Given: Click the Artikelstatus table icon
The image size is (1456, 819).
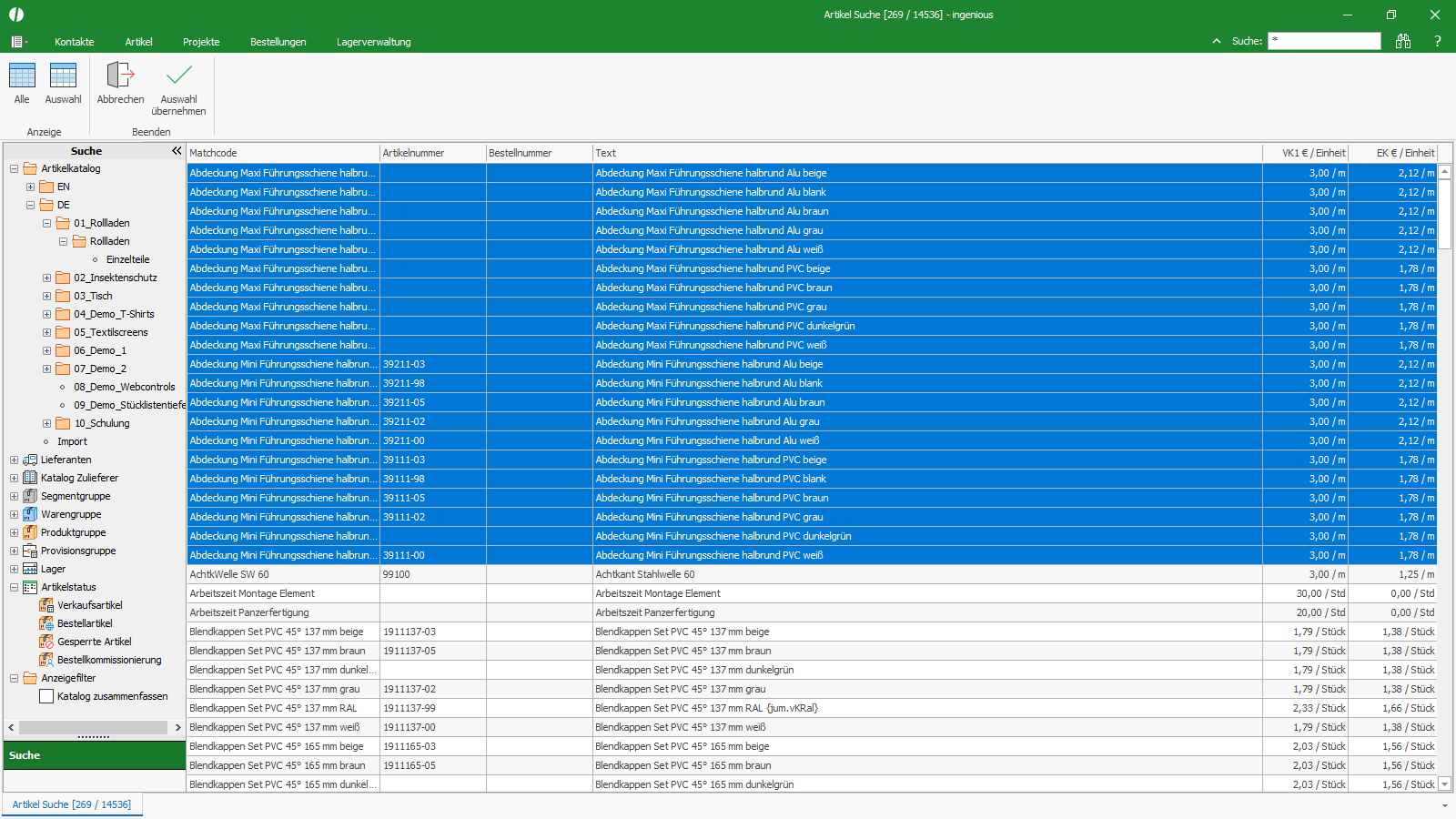Looking at the screenshot, I should (30, 587).
